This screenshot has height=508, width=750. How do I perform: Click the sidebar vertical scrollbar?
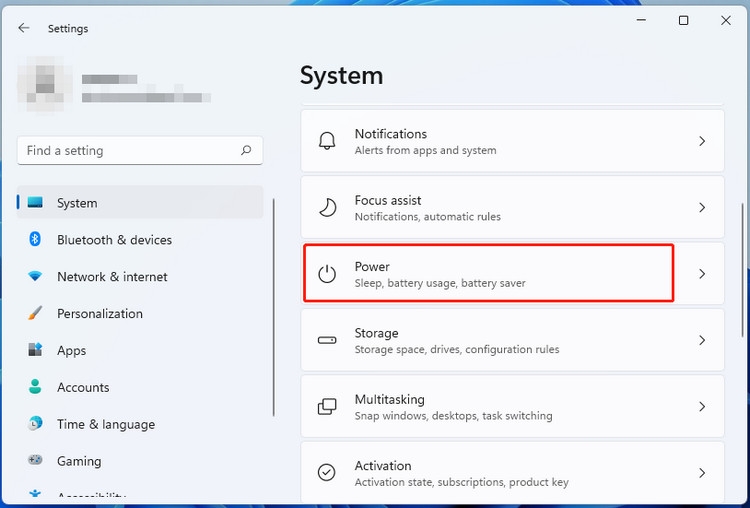click(x=274, y=308)
